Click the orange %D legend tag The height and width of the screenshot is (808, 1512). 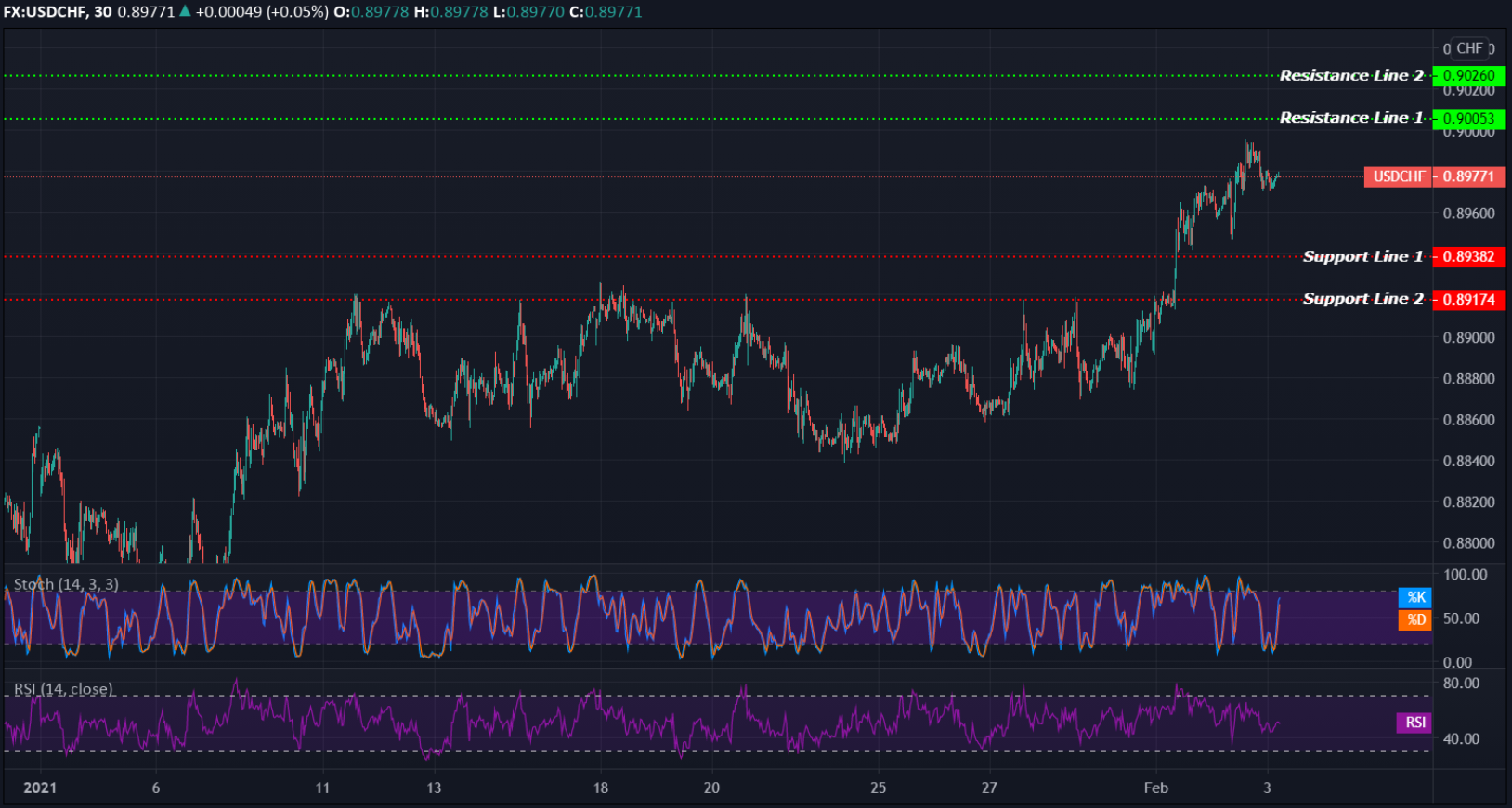(x=1415, y=619)
